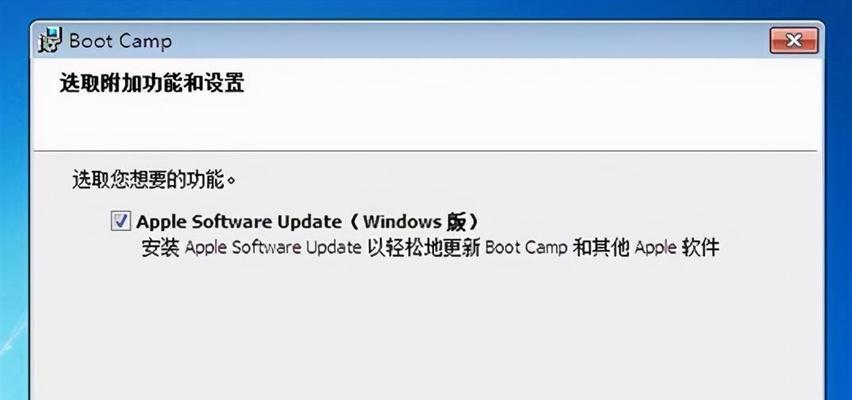Click the desktop strip above the window
The image size is (852, 400).
[x=426, y=9]
